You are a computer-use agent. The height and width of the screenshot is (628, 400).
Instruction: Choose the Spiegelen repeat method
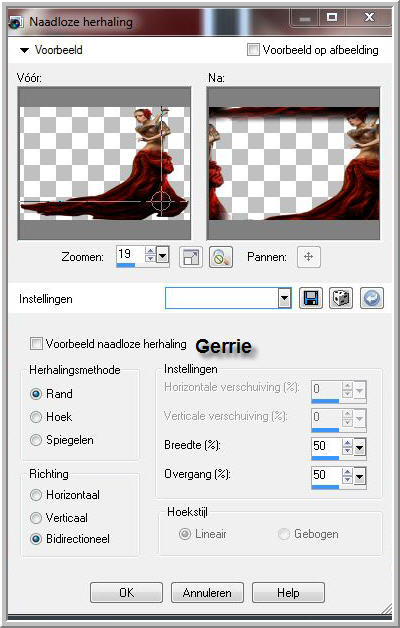click(36, 440)
